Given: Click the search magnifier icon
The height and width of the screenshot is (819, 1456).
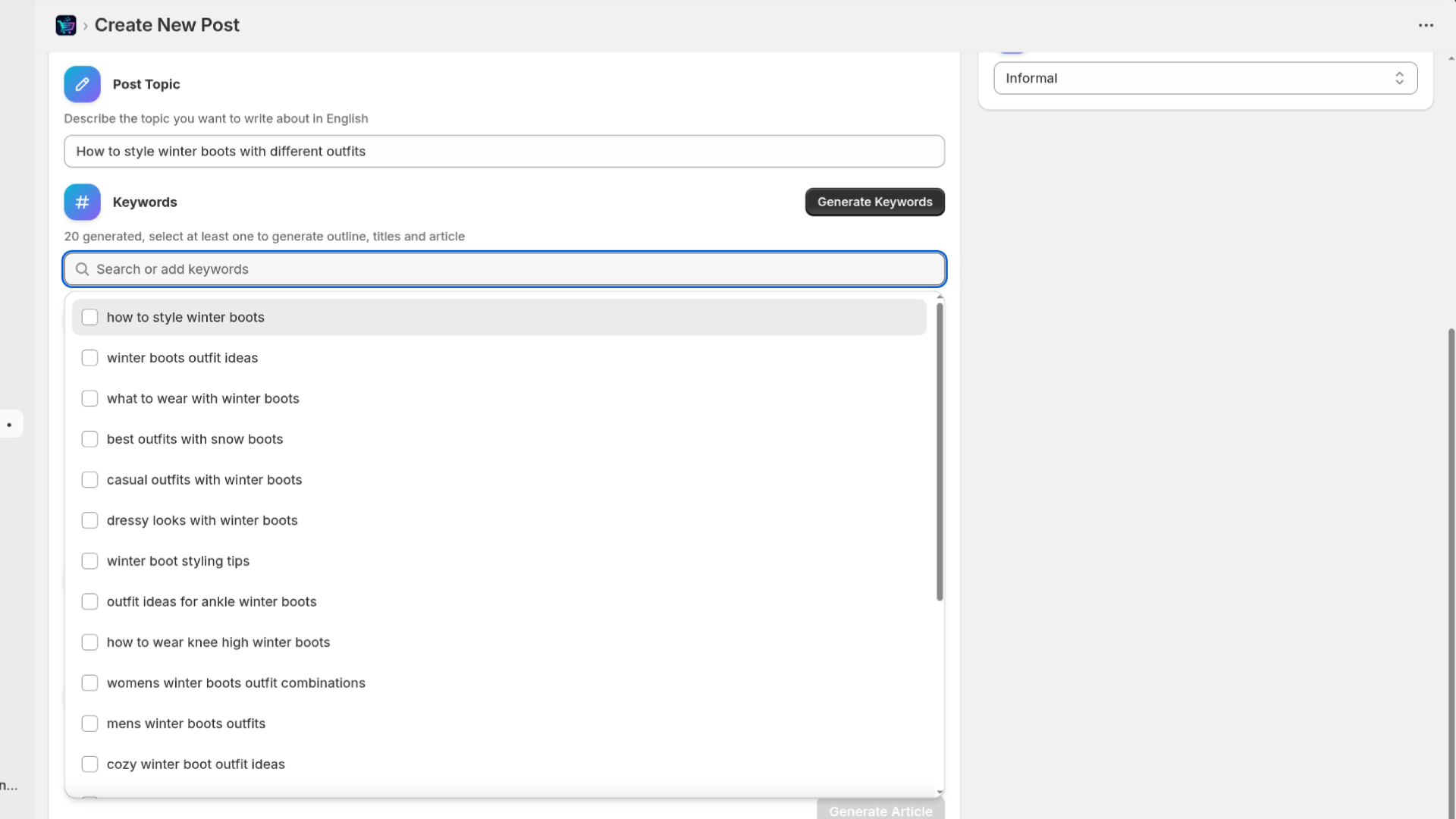Looking at the screenshot, I should (82, 268).
